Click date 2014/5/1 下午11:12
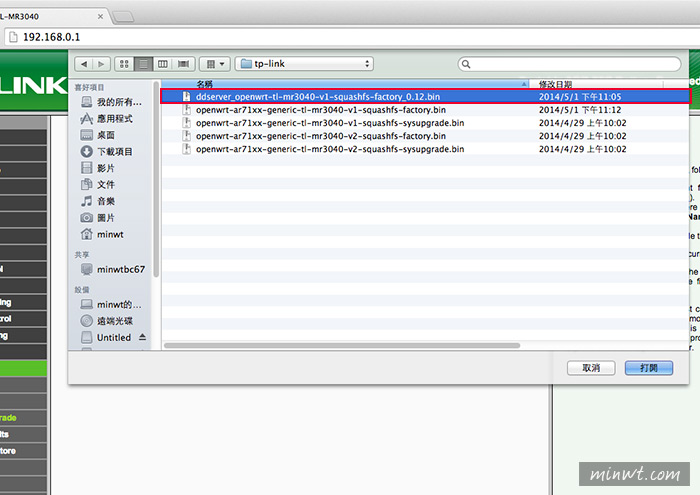Viewport: 700px width, 495px height. [580, 110]
